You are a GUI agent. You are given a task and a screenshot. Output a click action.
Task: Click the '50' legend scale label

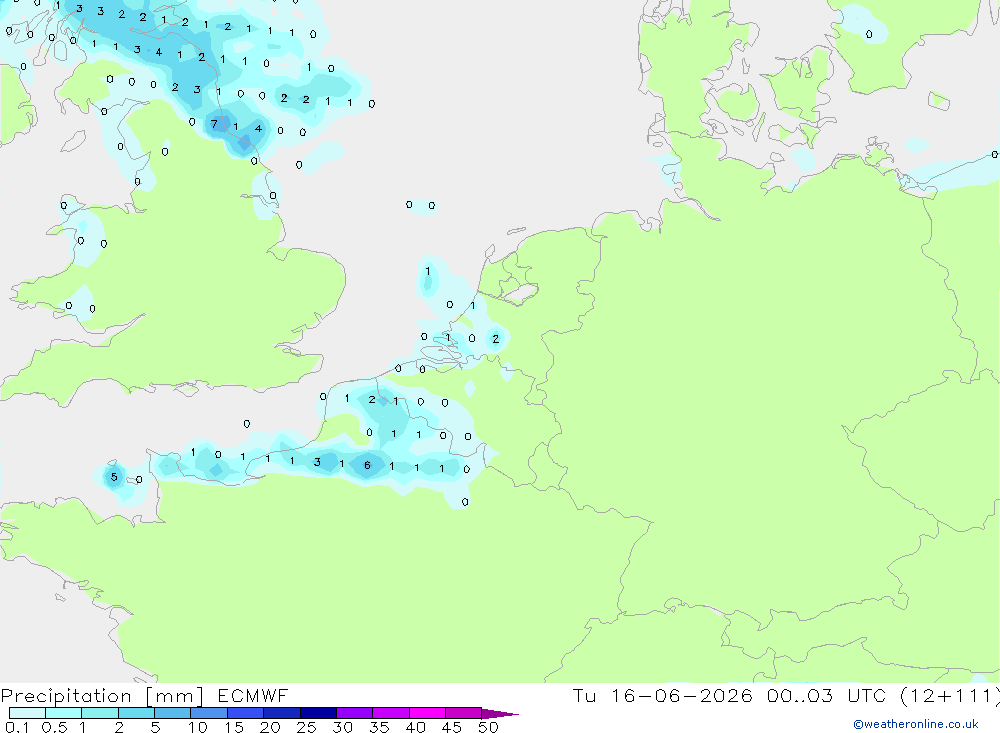(489, 727)
